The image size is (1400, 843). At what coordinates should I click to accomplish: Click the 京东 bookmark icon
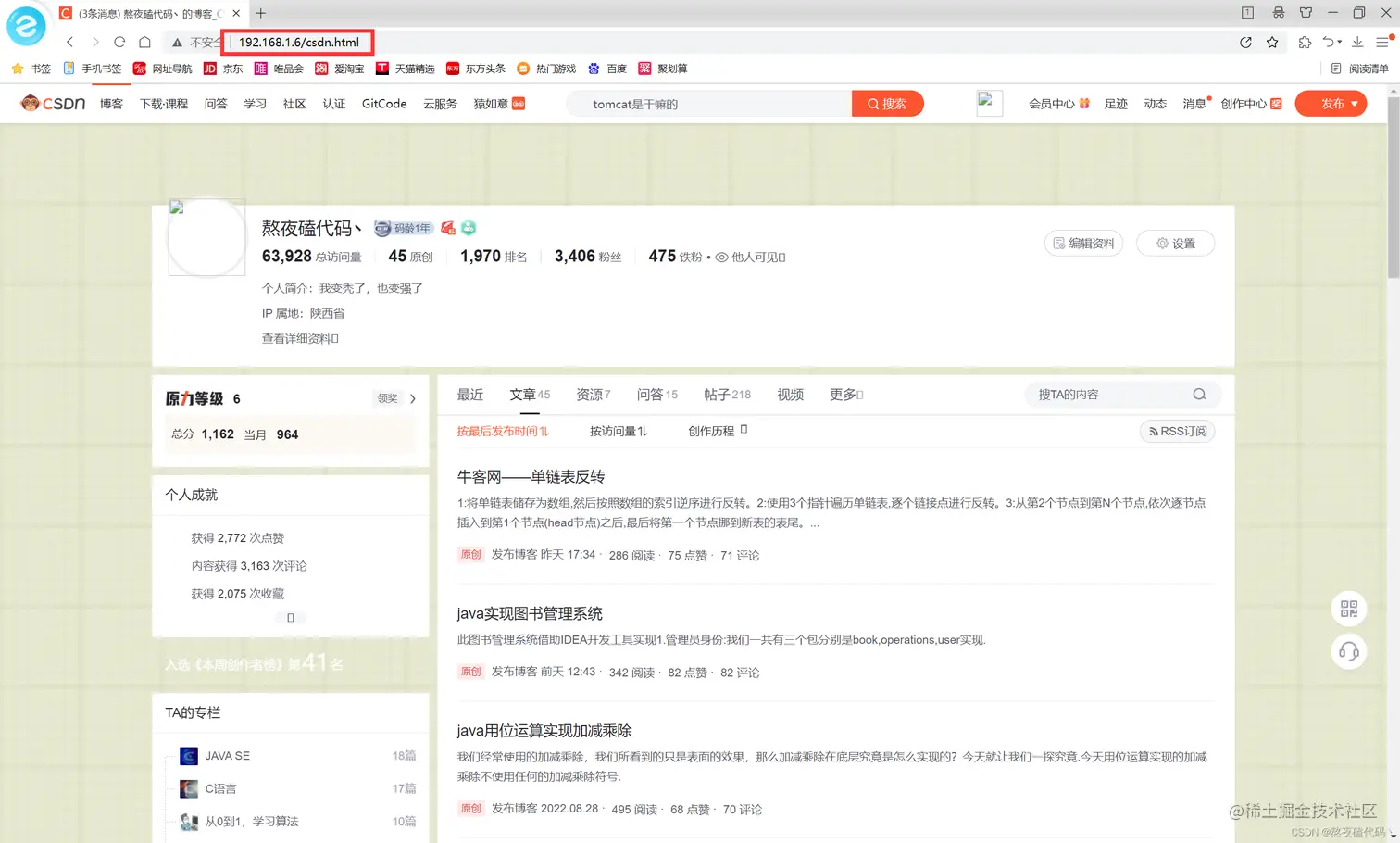[x=209, y=68]
